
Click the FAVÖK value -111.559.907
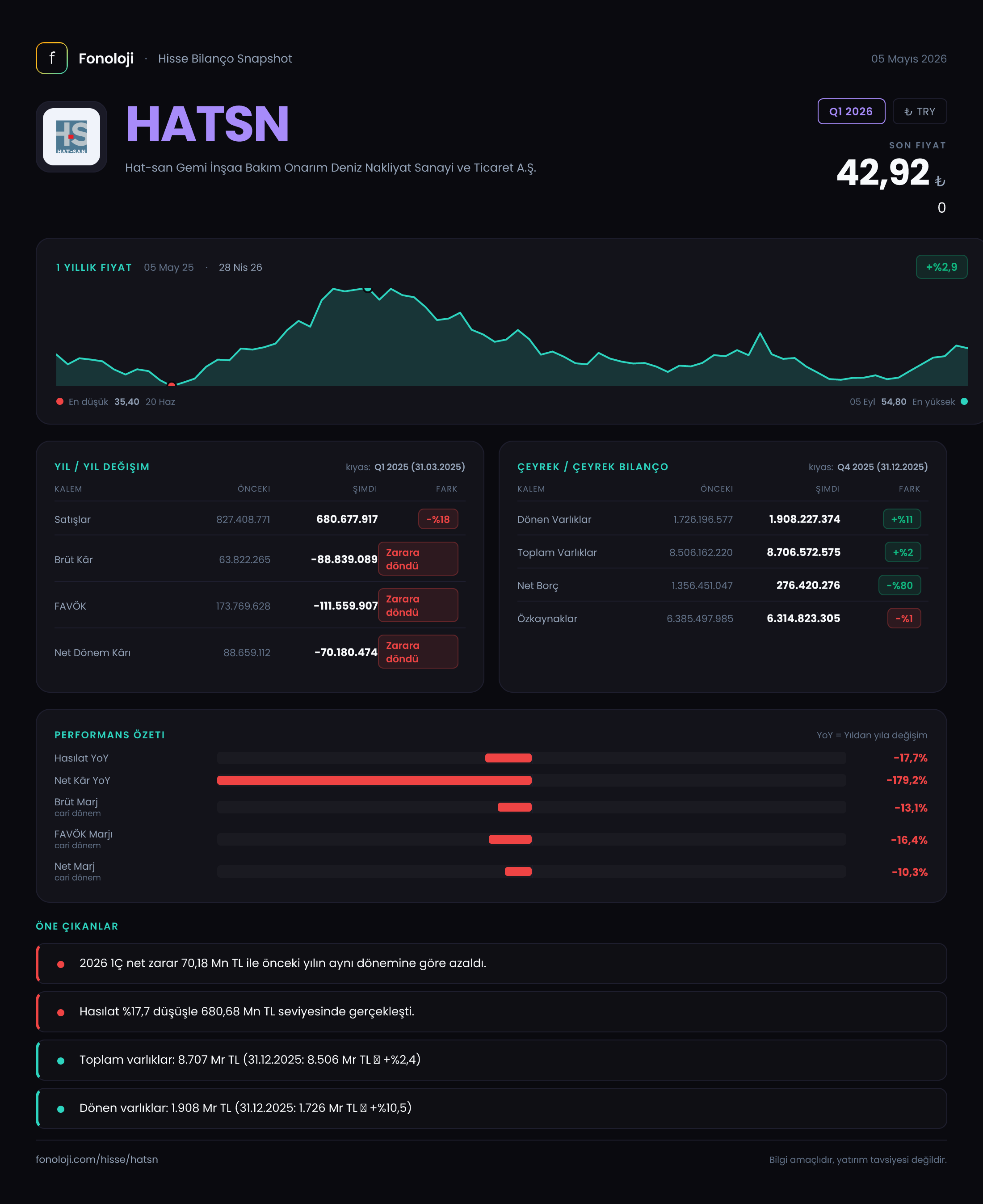point(345,606)
